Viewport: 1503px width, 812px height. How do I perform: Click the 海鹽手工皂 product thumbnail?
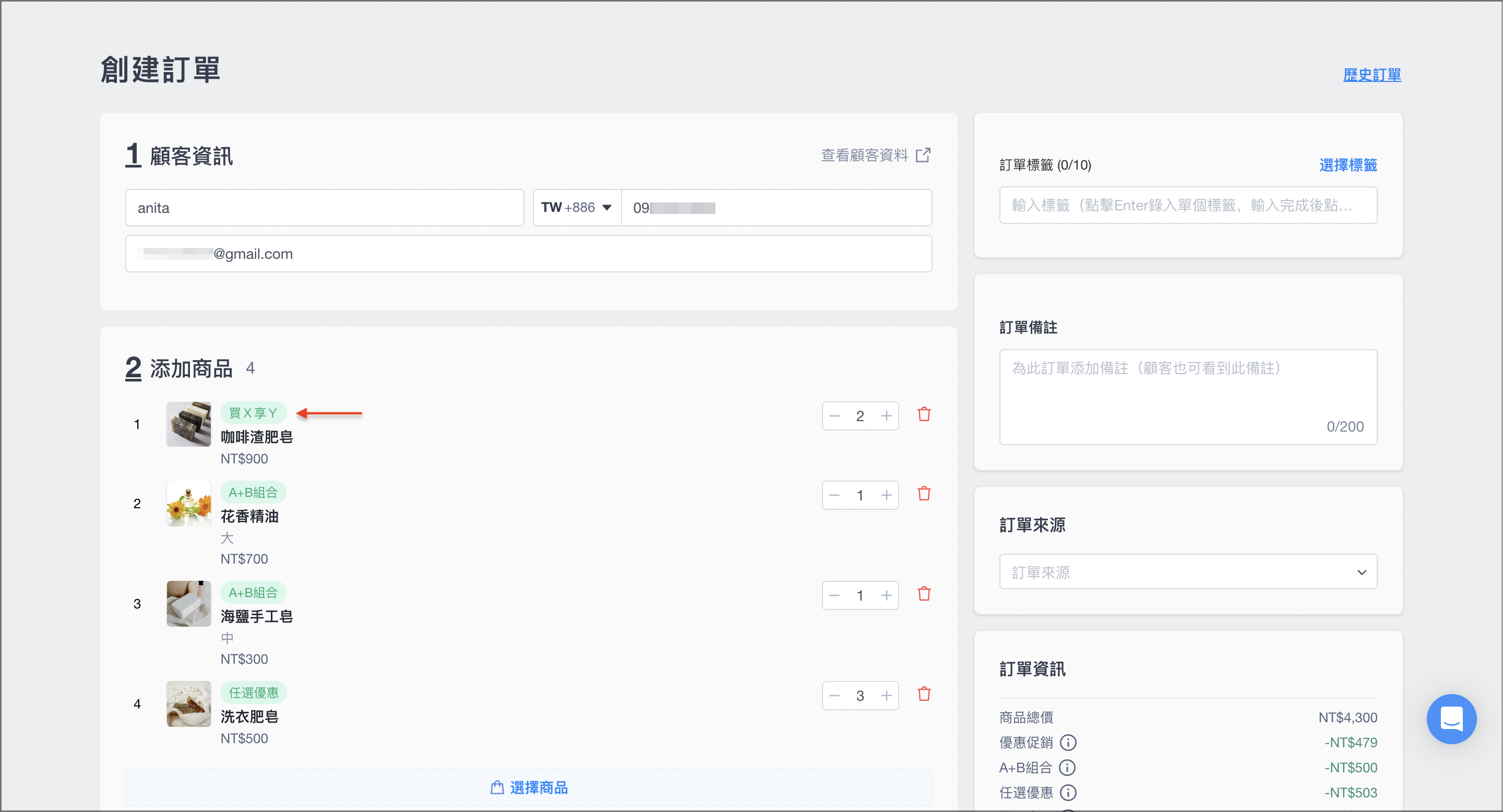188,604
